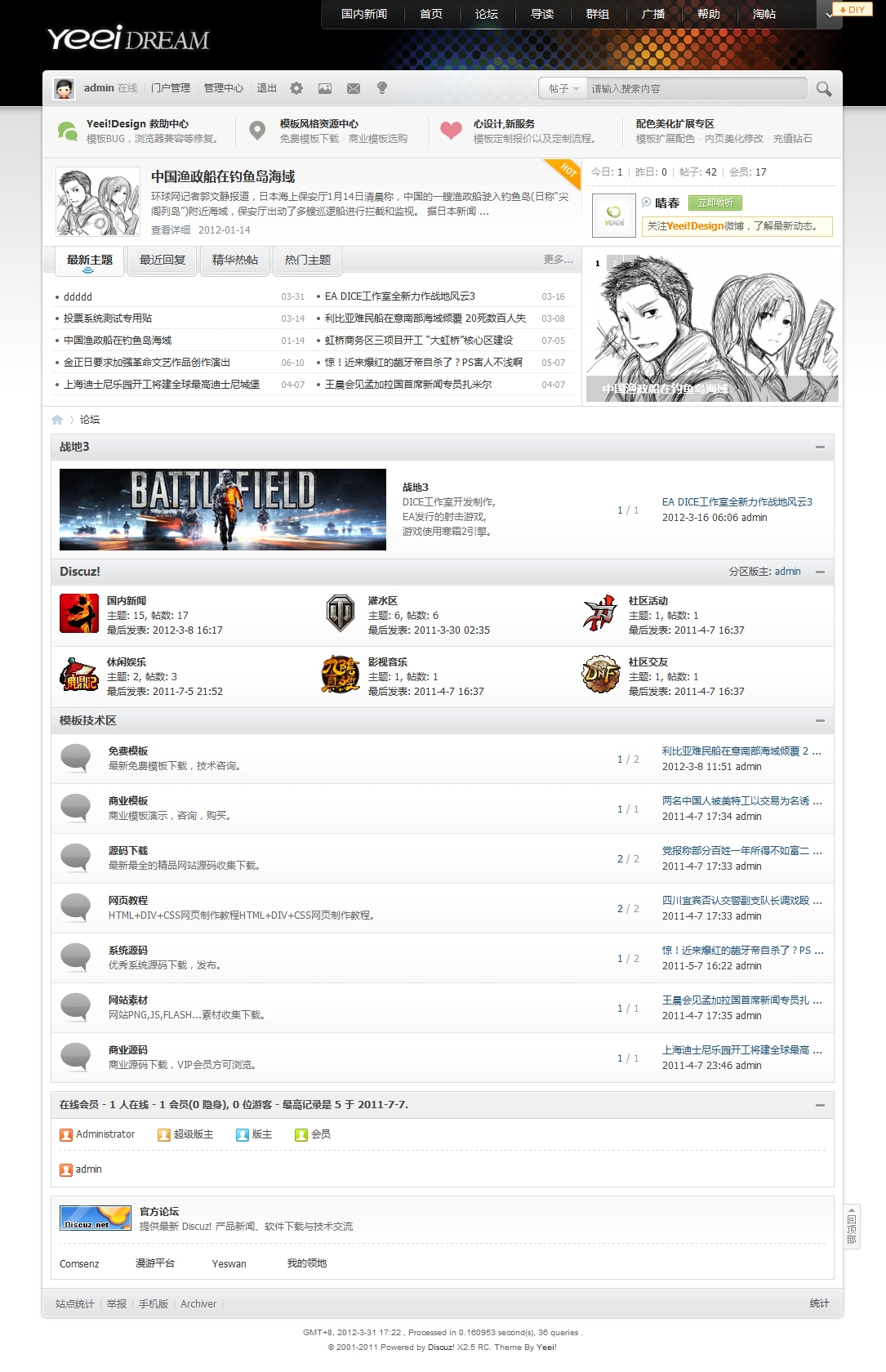Click the 源码下载 speech bubble icon

[x=76, y=857]
